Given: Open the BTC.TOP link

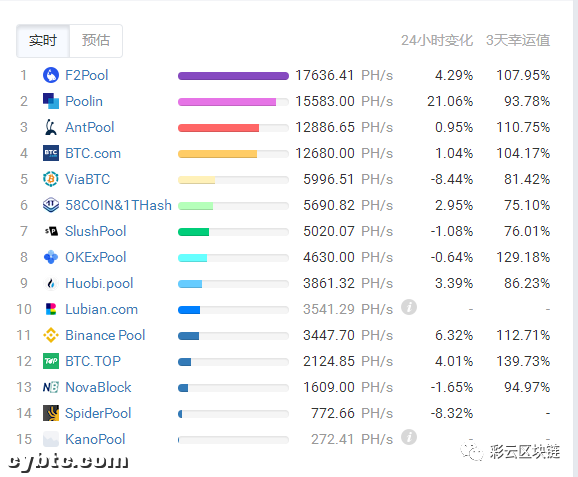Looking at the screenshot, I should (93, 361).
